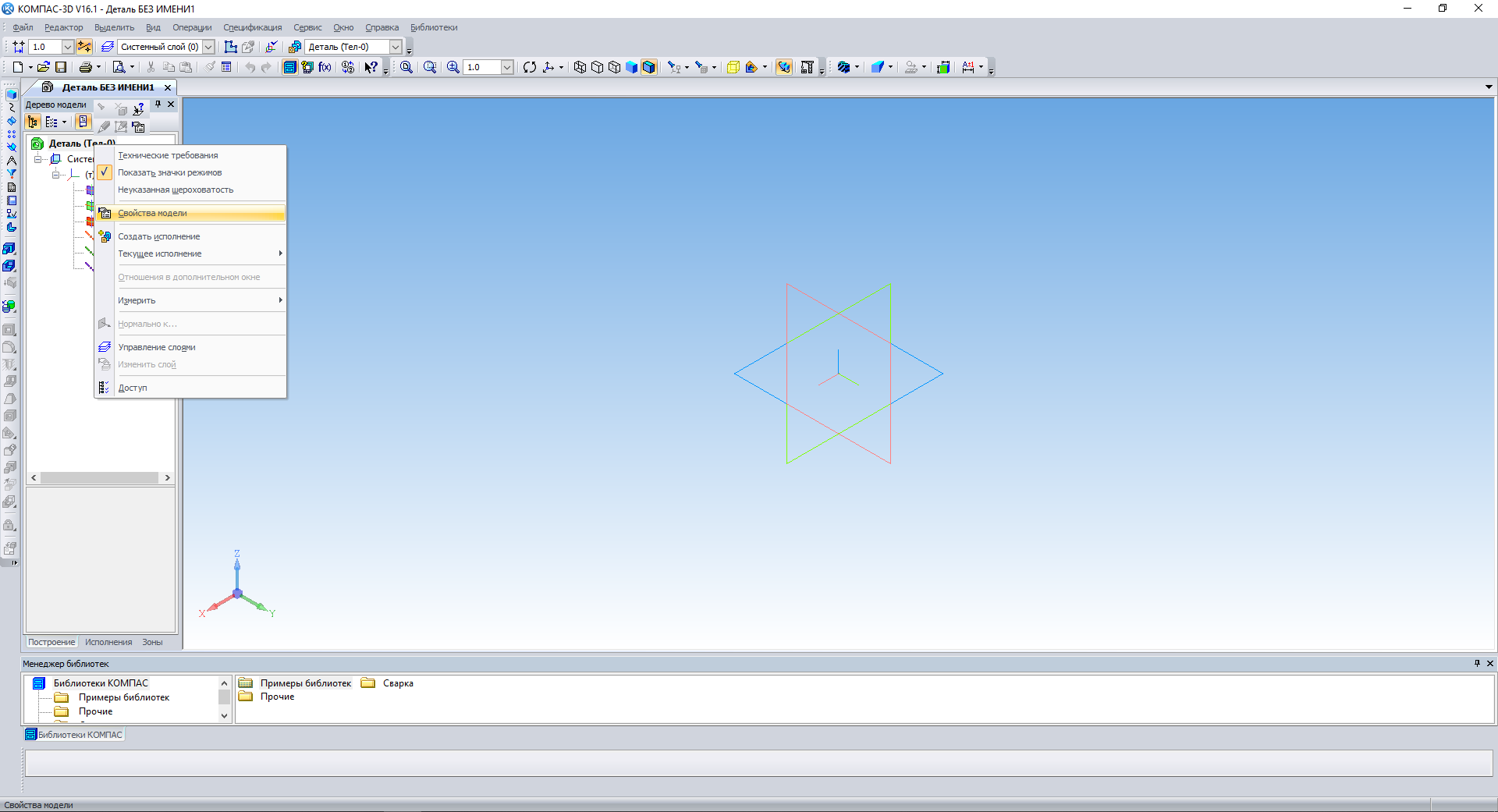This screenshot has height=812, width=1498.
Task: Switch to the Исполнения tab
Action: coord(108,642)
